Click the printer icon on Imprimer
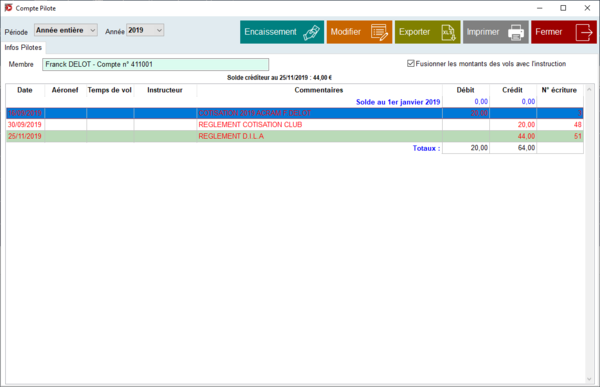The height and width of the screenshot is (387, 600). [x=515, y=32]
